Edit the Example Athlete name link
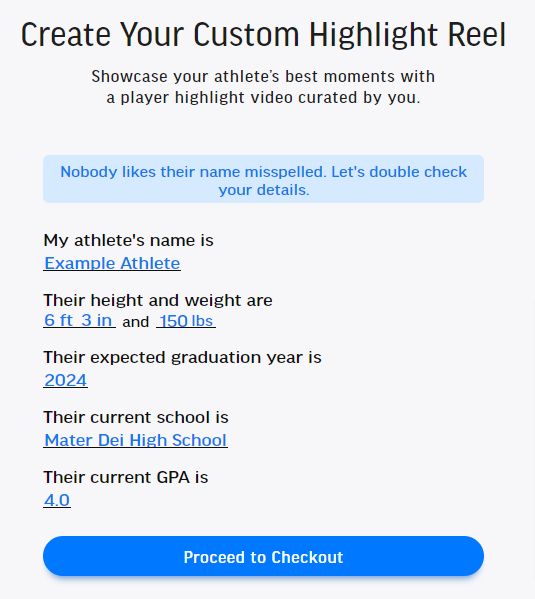535x599 pixels. [x=112, y=263]
